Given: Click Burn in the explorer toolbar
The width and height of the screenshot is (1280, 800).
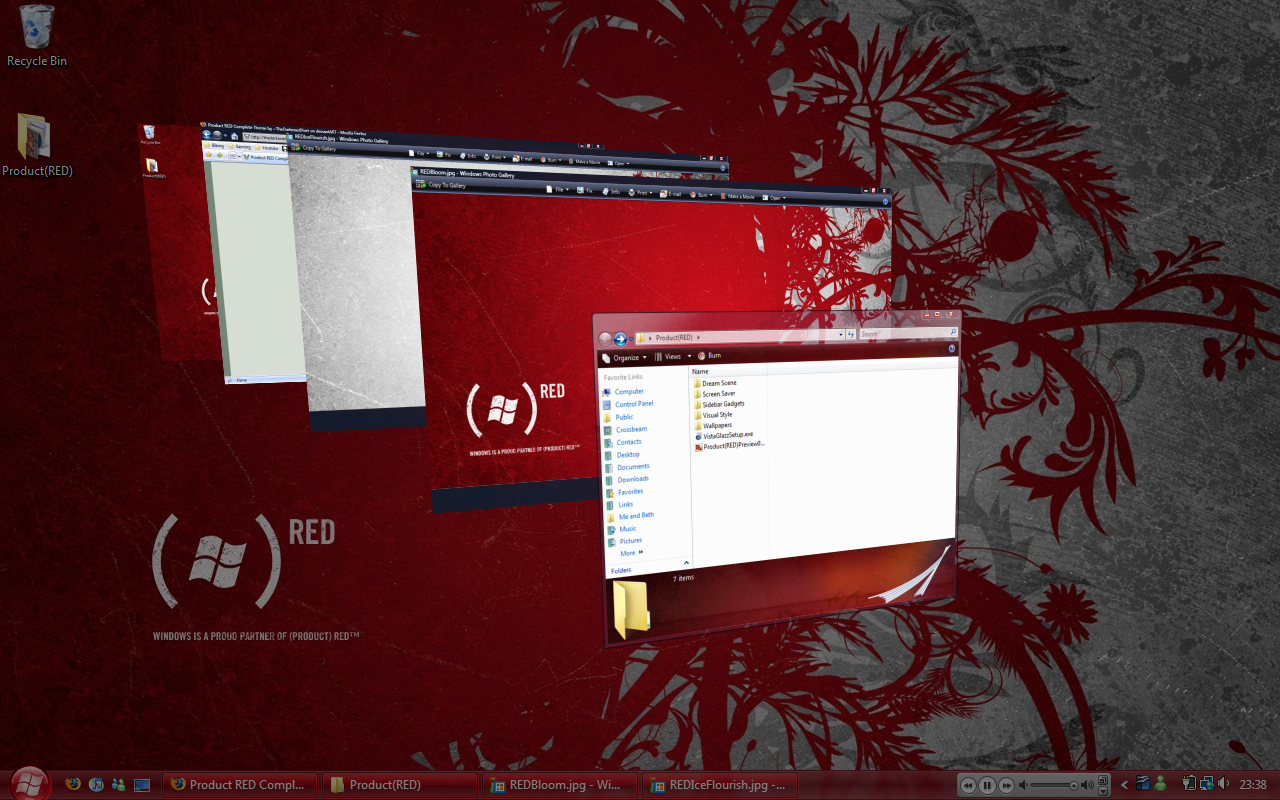Looking at the screenshot, I should click(709, 355).
